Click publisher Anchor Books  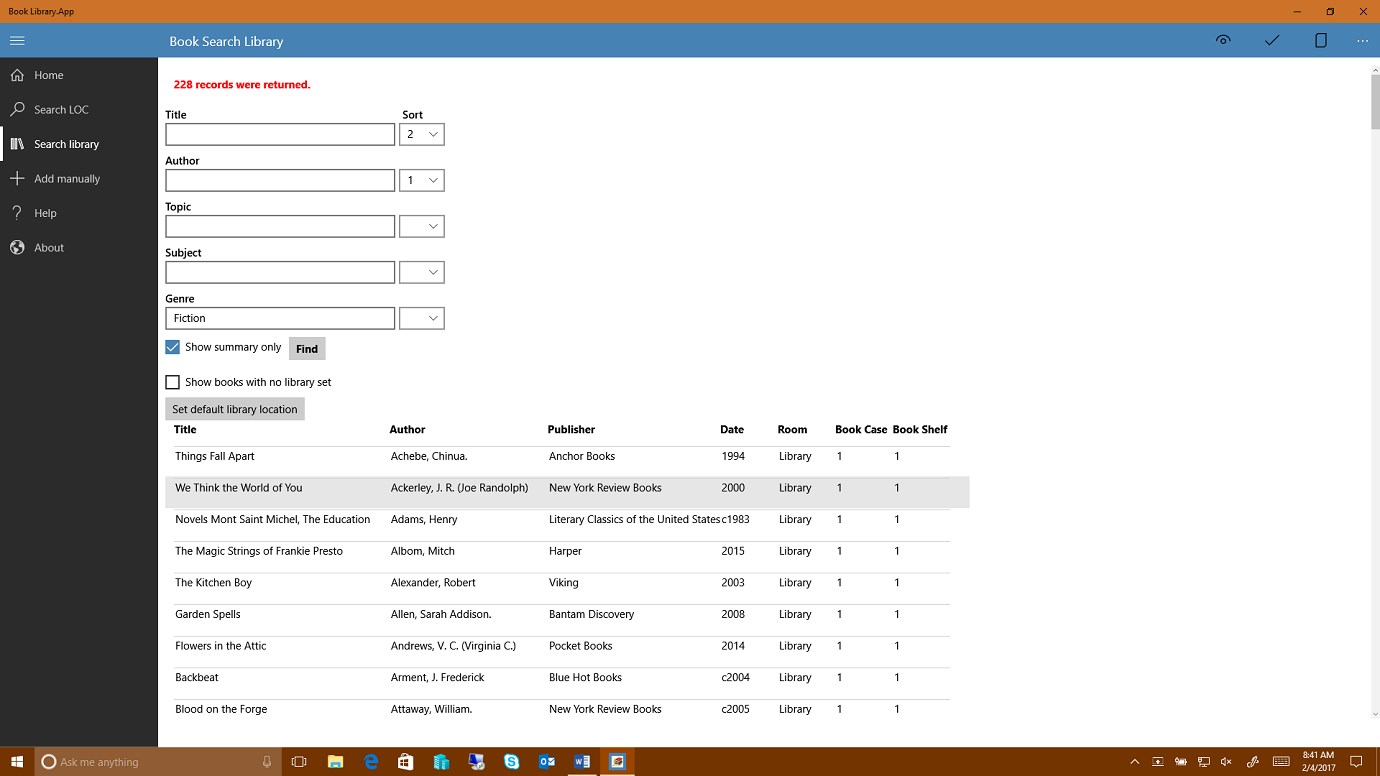pyautogui.click(x=582, y=456)
